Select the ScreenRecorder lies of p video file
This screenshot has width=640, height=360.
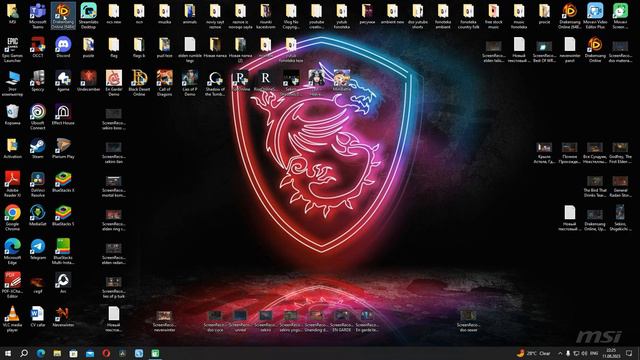[113, 288]
